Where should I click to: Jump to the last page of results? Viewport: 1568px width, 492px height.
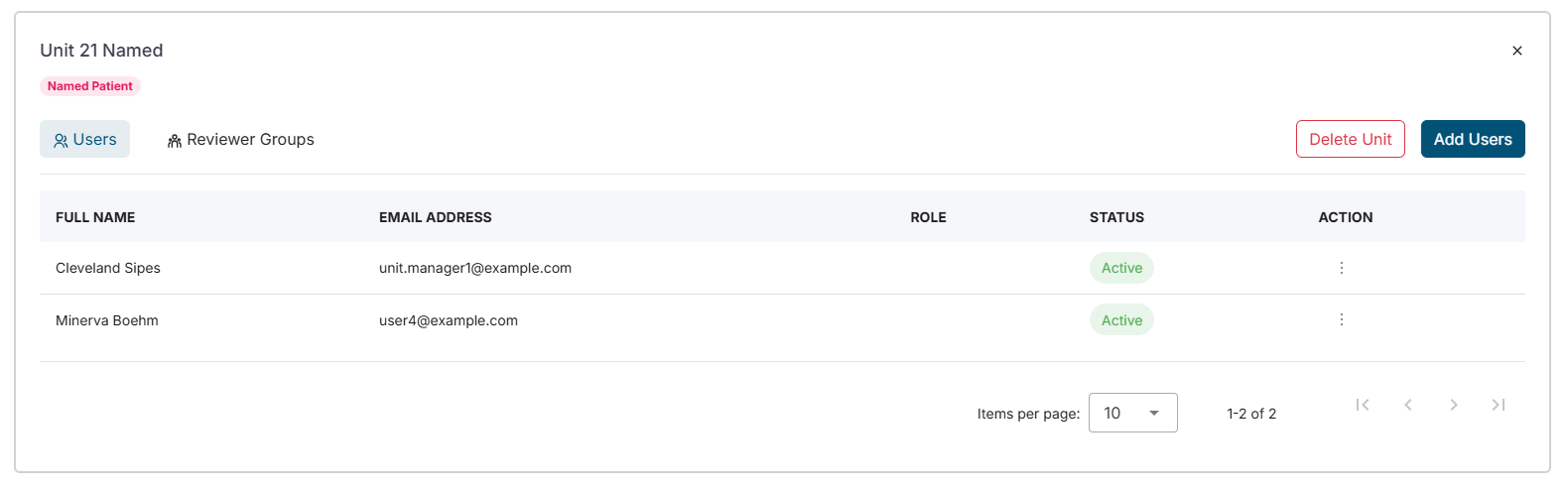[x=1499, y=405]
